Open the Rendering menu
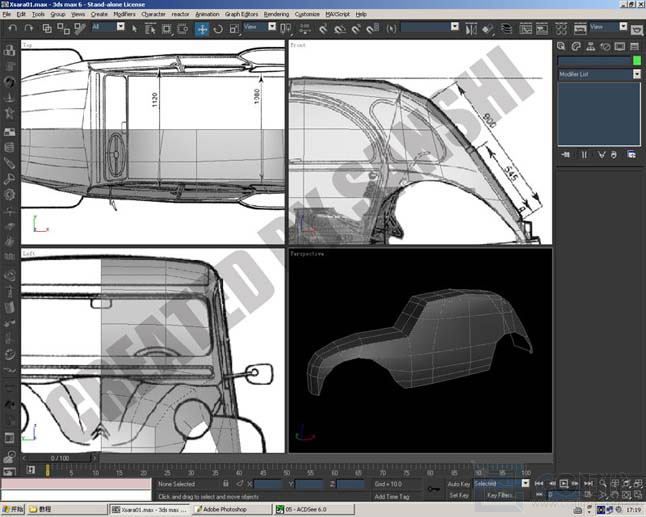 [x=276, y=14]
